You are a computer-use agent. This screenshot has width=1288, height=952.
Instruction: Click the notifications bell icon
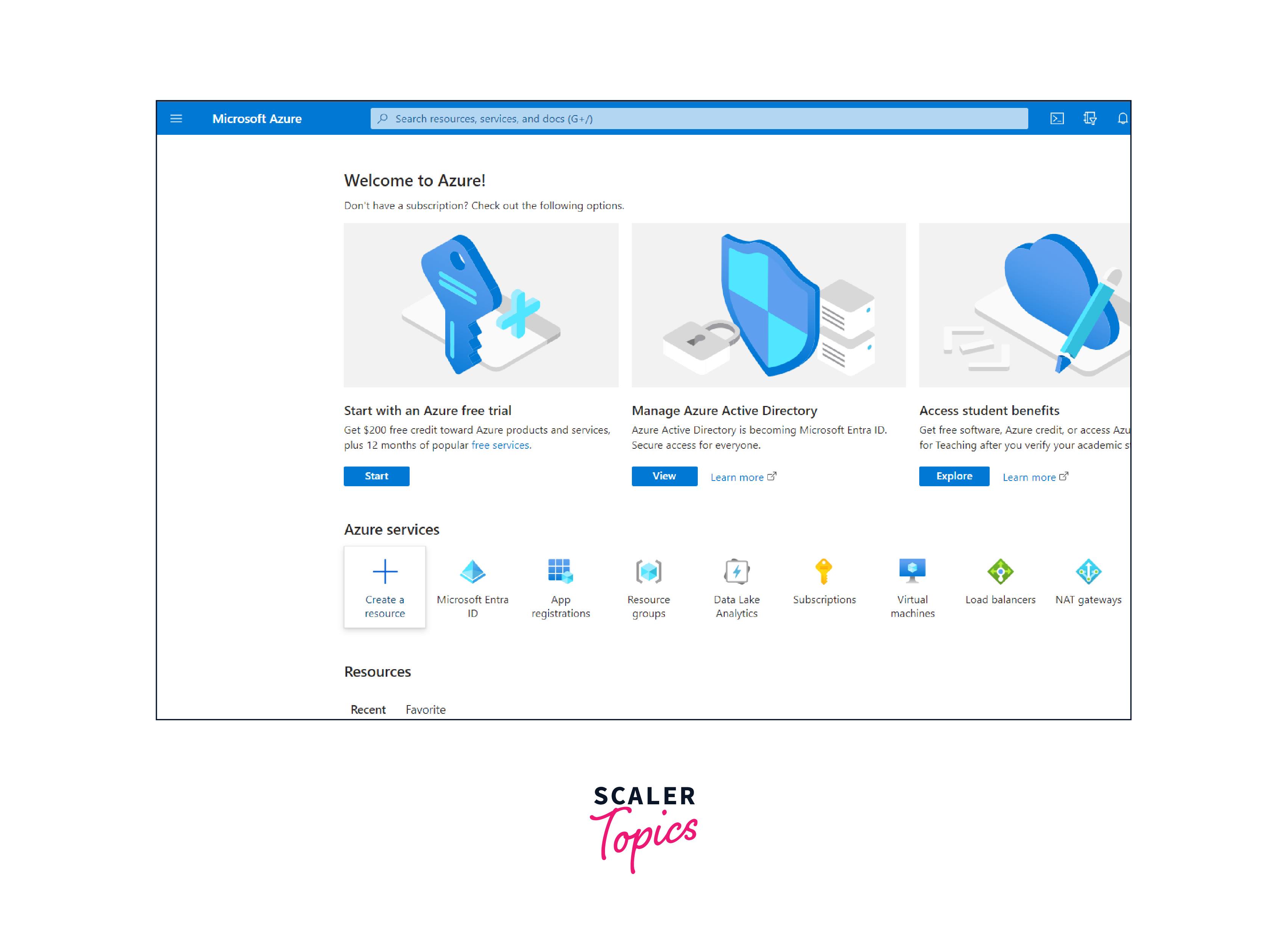click(1123, 119)
